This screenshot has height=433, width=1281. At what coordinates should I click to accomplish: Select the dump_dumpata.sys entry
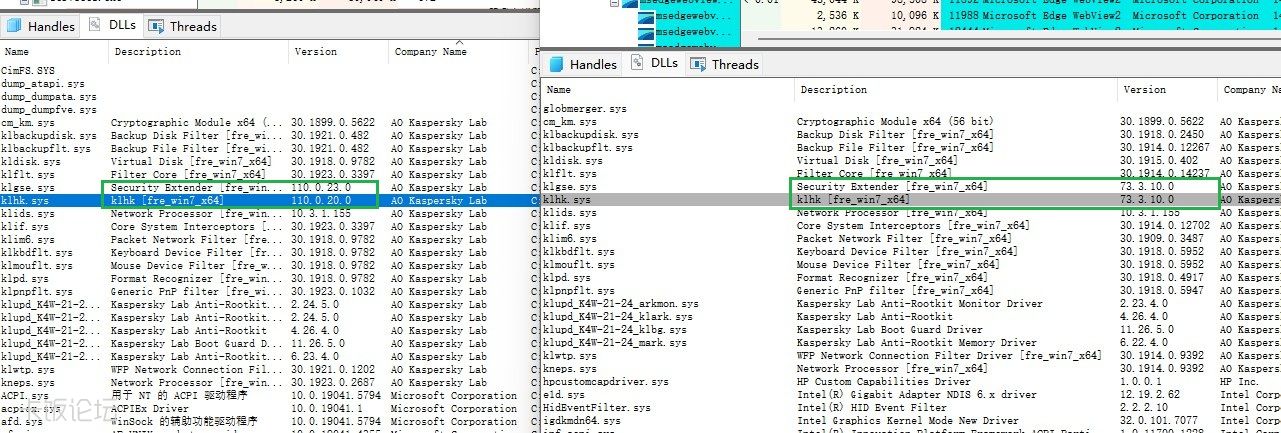[x=50, y=97]
